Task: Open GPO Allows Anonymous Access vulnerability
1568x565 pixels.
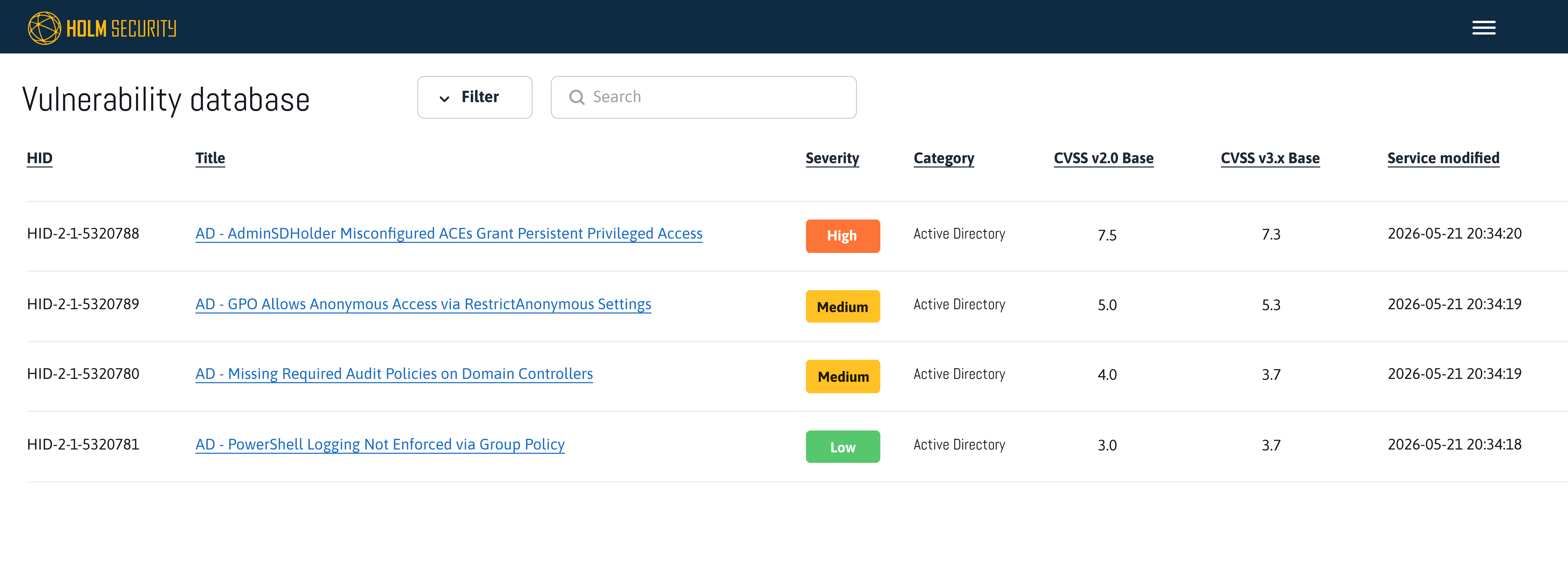Action: [423, 304]
